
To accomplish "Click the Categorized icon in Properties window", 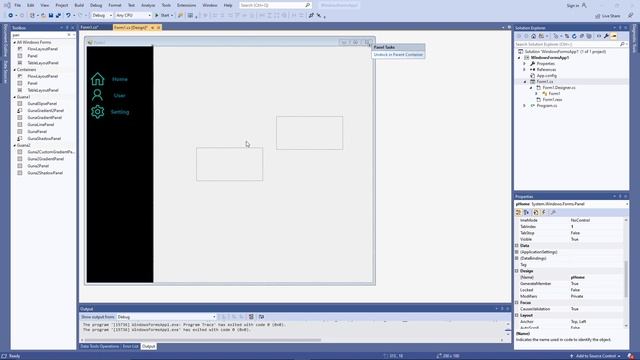I will coord(519,212).
